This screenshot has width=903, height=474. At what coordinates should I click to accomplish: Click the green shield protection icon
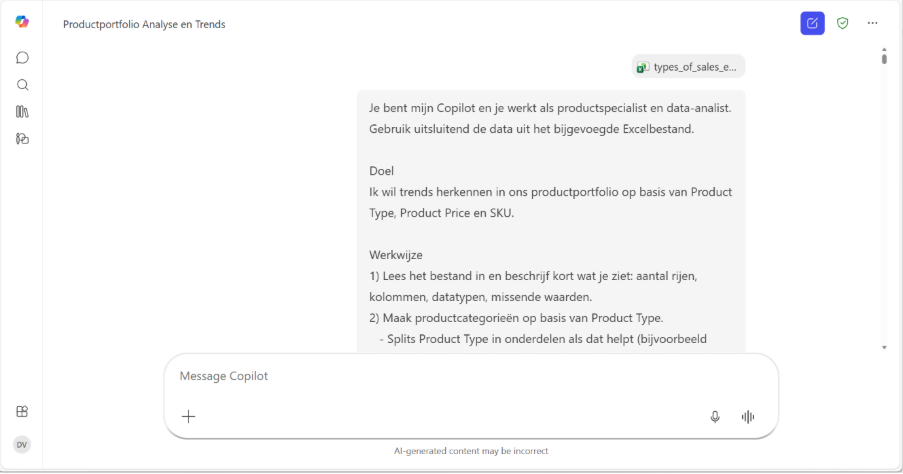(x=842, y=23)
